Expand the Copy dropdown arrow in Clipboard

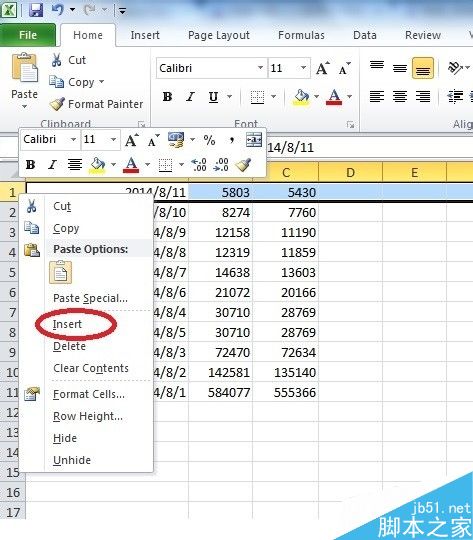click(x=101, y=82)
